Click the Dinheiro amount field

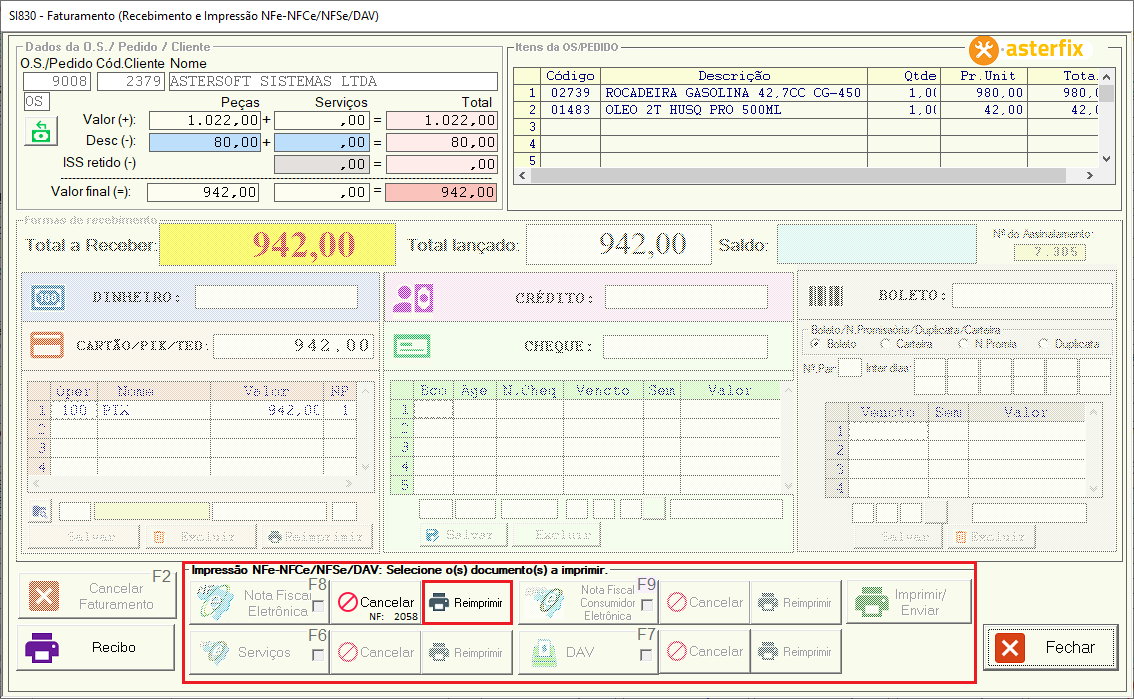[276, 297]
